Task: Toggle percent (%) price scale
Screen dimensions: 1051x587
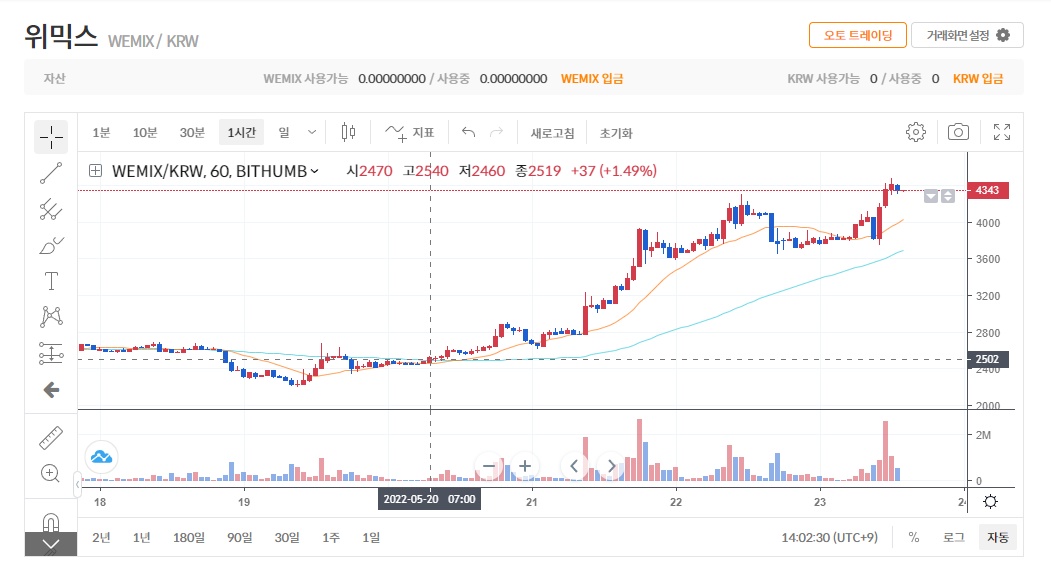Action: pos(914,537)
